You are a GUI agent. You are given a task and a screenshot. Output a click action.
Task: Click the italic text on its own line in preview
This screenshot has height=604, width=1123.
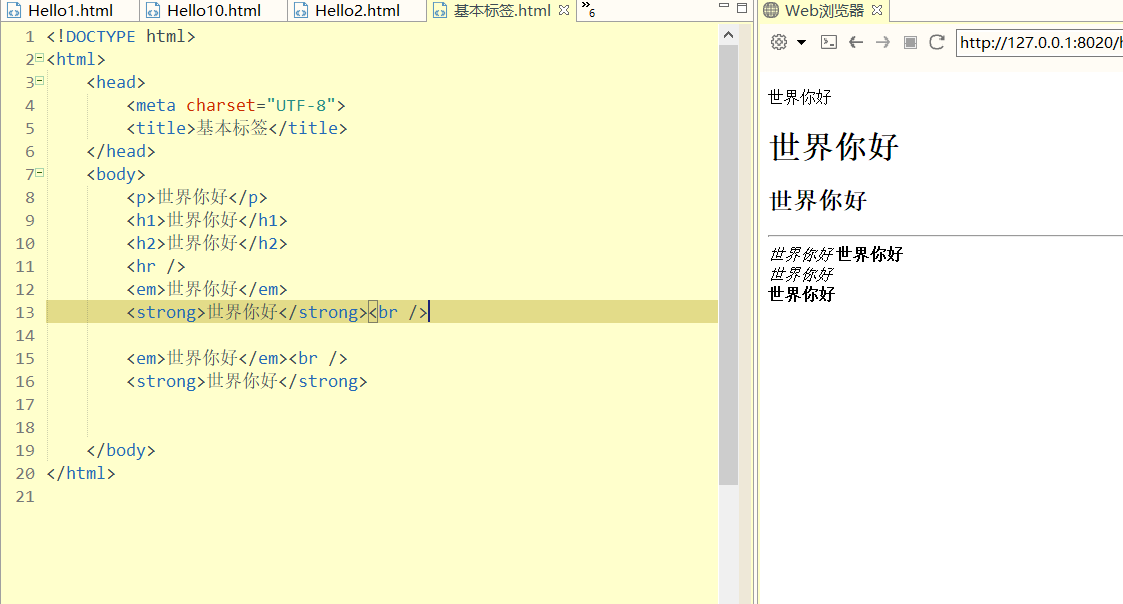point(801,274)
